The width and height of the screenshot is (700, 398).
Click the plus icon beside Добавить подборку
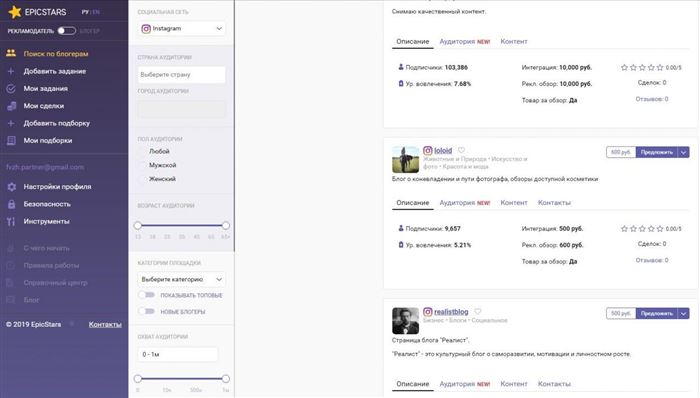coord(11,123)
